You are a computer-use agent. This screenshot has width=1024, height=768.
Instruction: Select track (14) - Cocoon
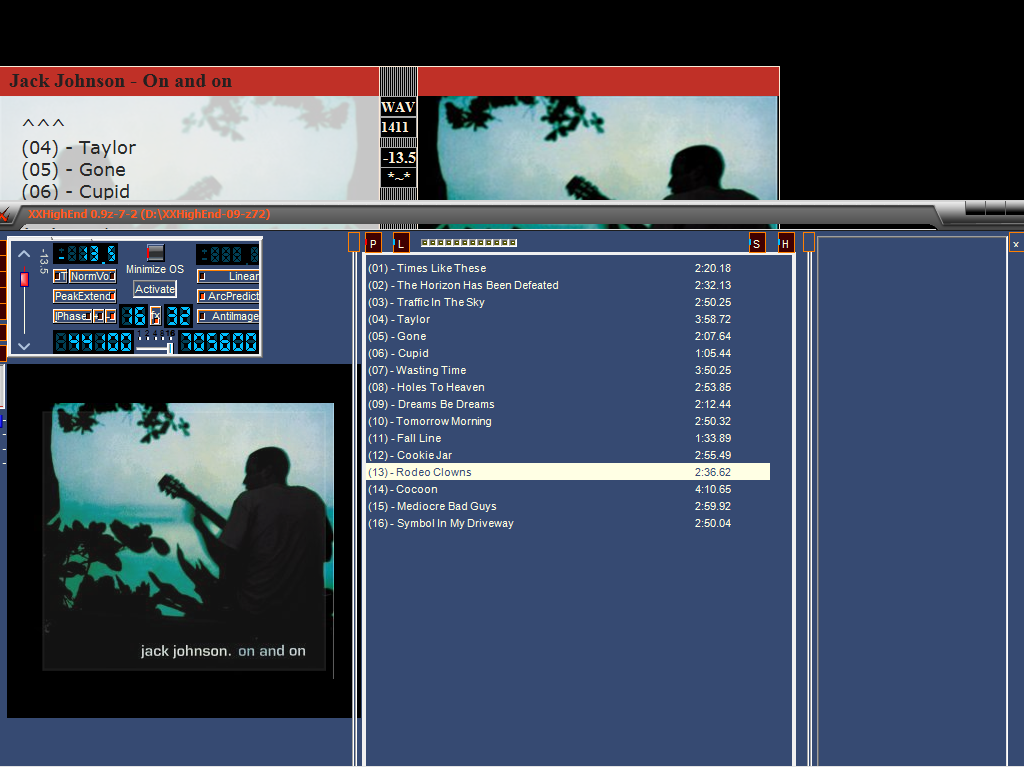568,489
